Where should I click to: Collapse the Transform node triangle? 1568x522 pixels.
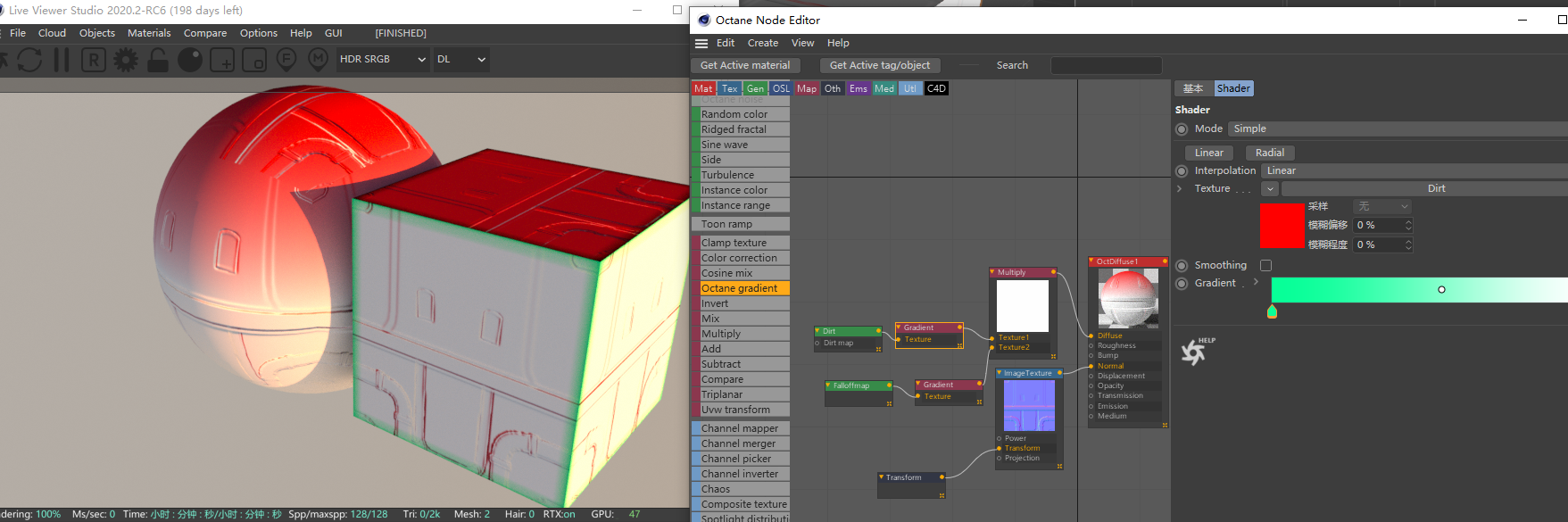tap(882, 477)
